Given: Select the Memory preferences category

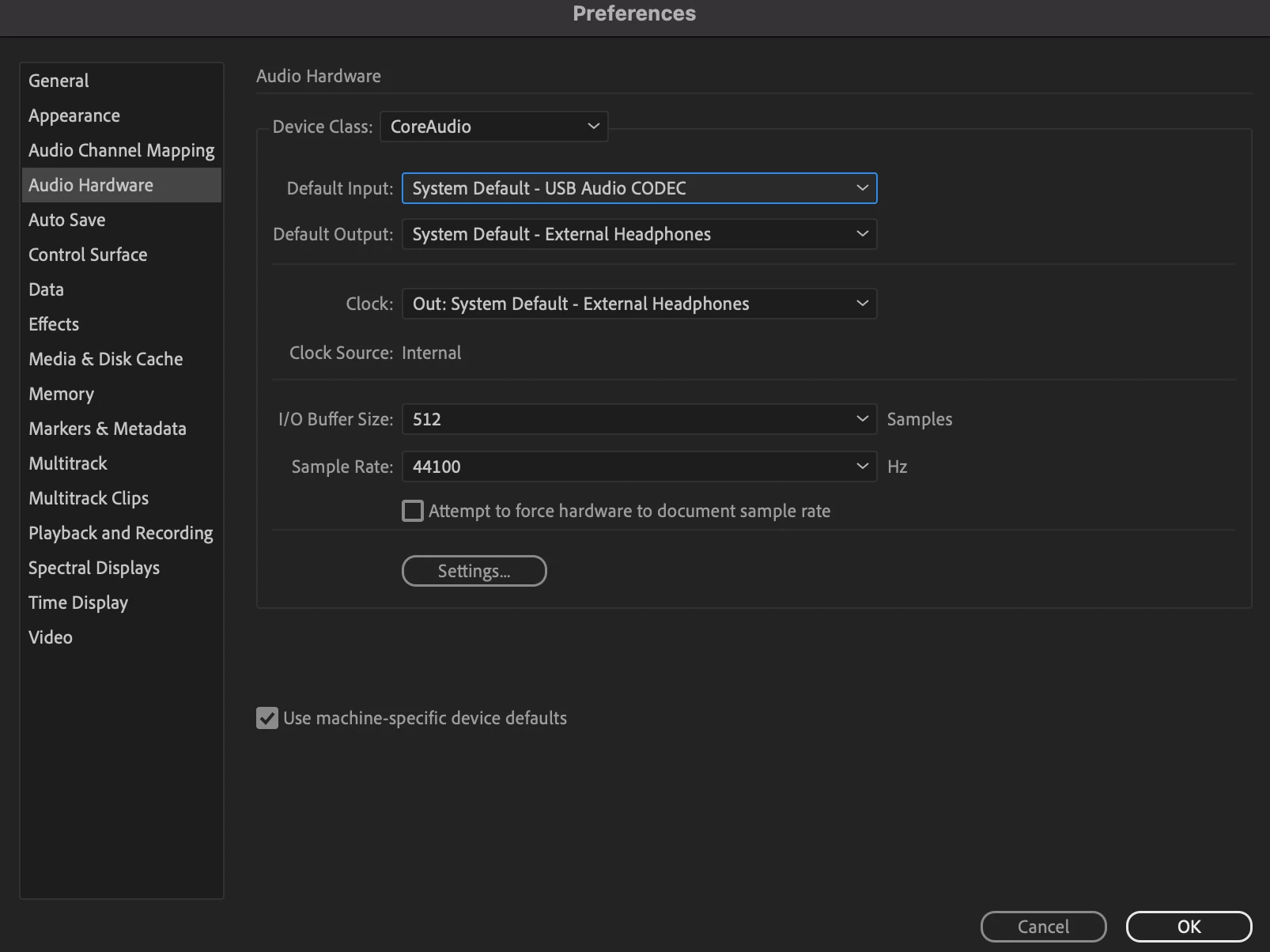Looking at the screenshot, I should click(121, 394).
